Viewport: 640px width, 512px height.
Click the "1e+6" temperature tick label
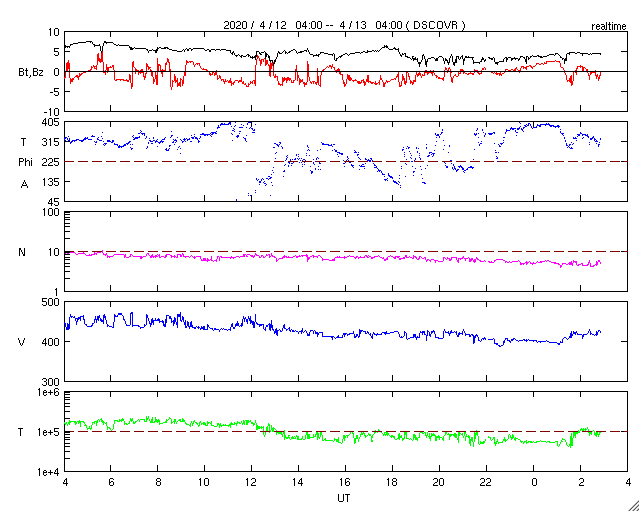point(50,393)
